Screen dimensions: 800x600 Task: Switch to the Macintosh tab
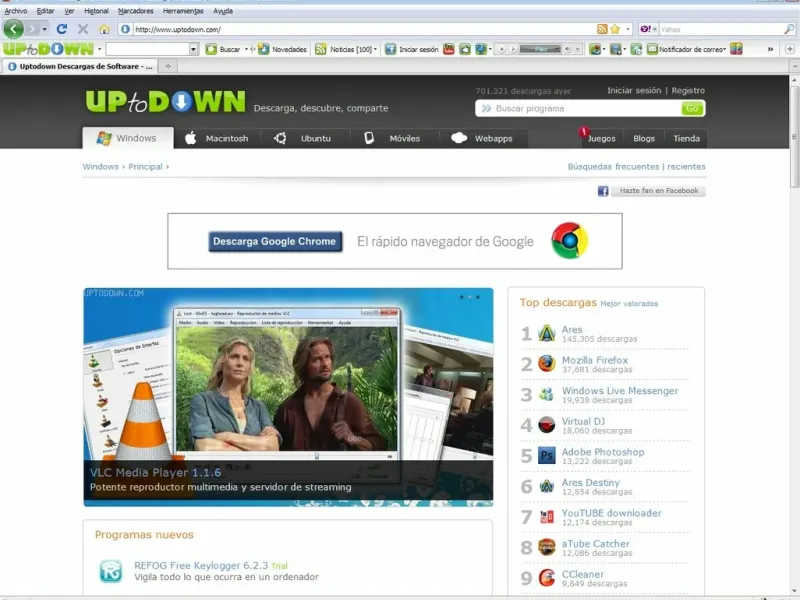pos(217,138)
